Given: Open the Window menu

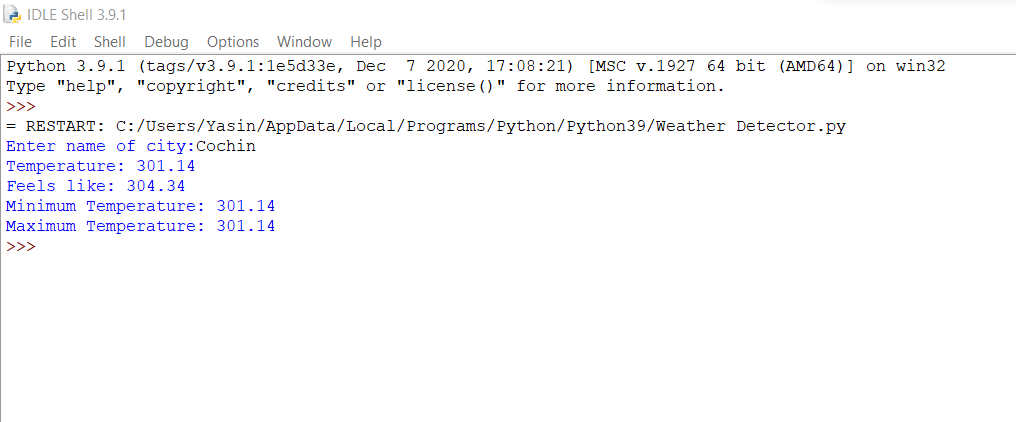Looking at the screenshot, I should point(305,42).
